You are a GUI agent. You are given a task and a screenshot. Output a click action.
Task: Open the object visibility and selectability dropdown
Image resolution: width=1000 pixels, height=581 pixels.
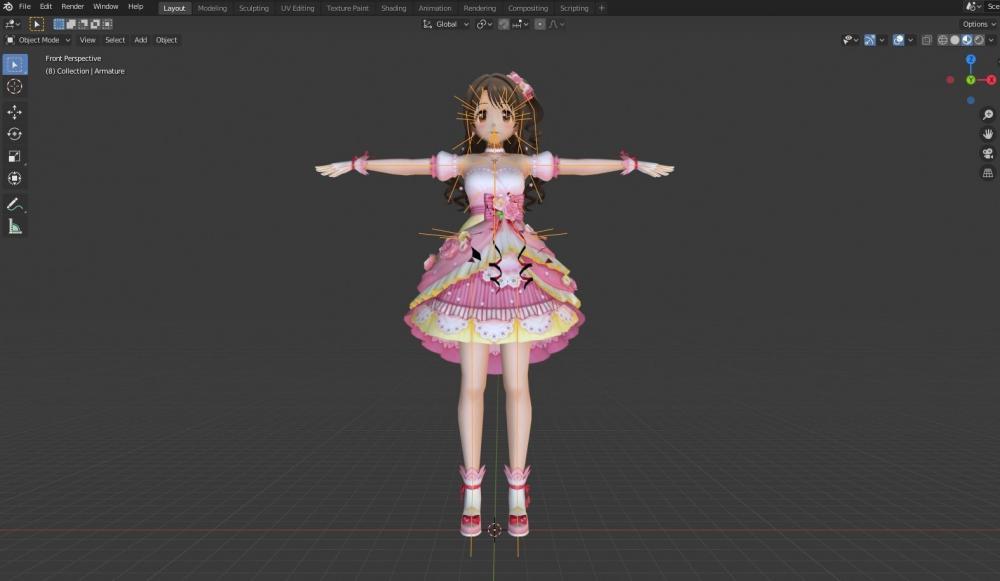tap(850, 40)
